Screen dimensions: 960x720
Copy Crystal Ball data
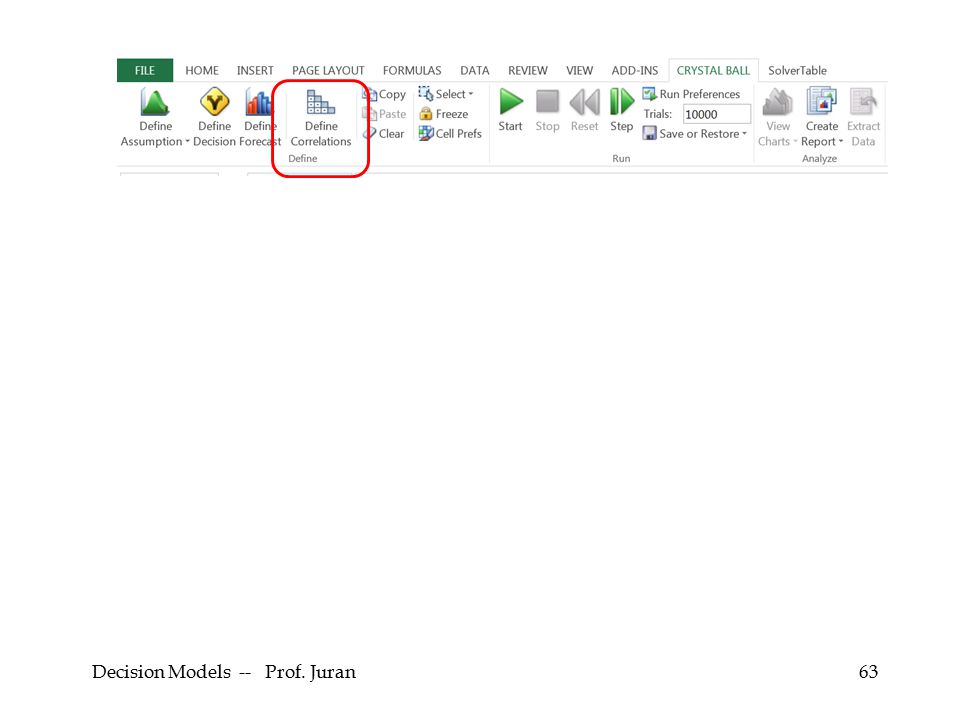(384, 94)
